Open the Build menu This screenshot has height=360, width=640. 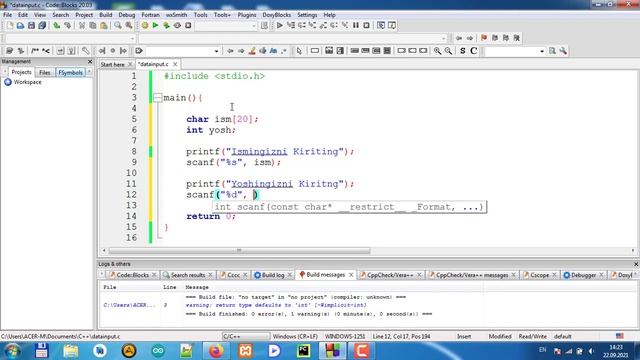coord(105,15)
